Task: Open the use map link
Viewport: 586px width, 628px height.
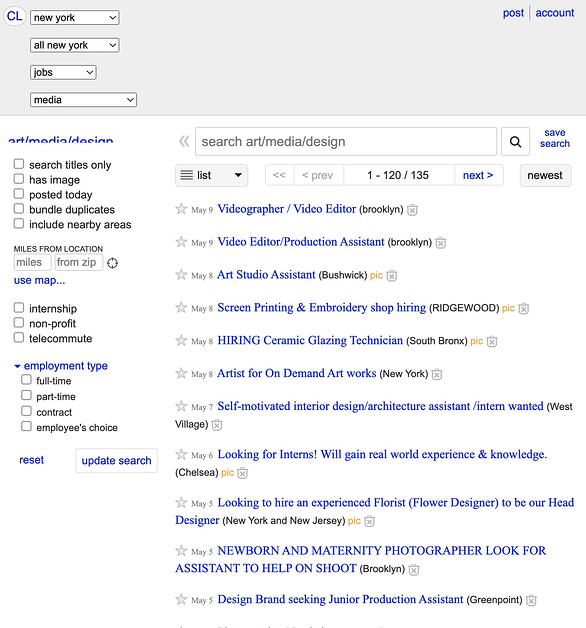Action: click(39, 280)
